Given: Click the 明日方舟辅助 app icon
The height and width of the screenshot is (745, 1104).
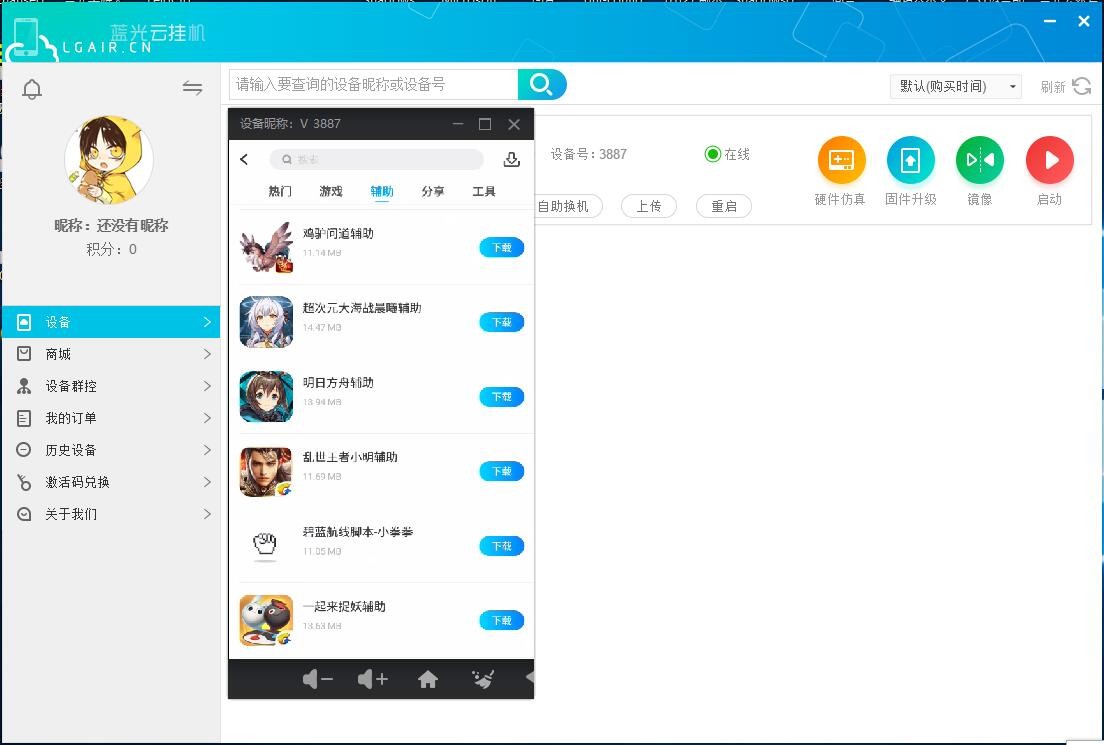Looking at the screenshot, I should tap(266, 396).
